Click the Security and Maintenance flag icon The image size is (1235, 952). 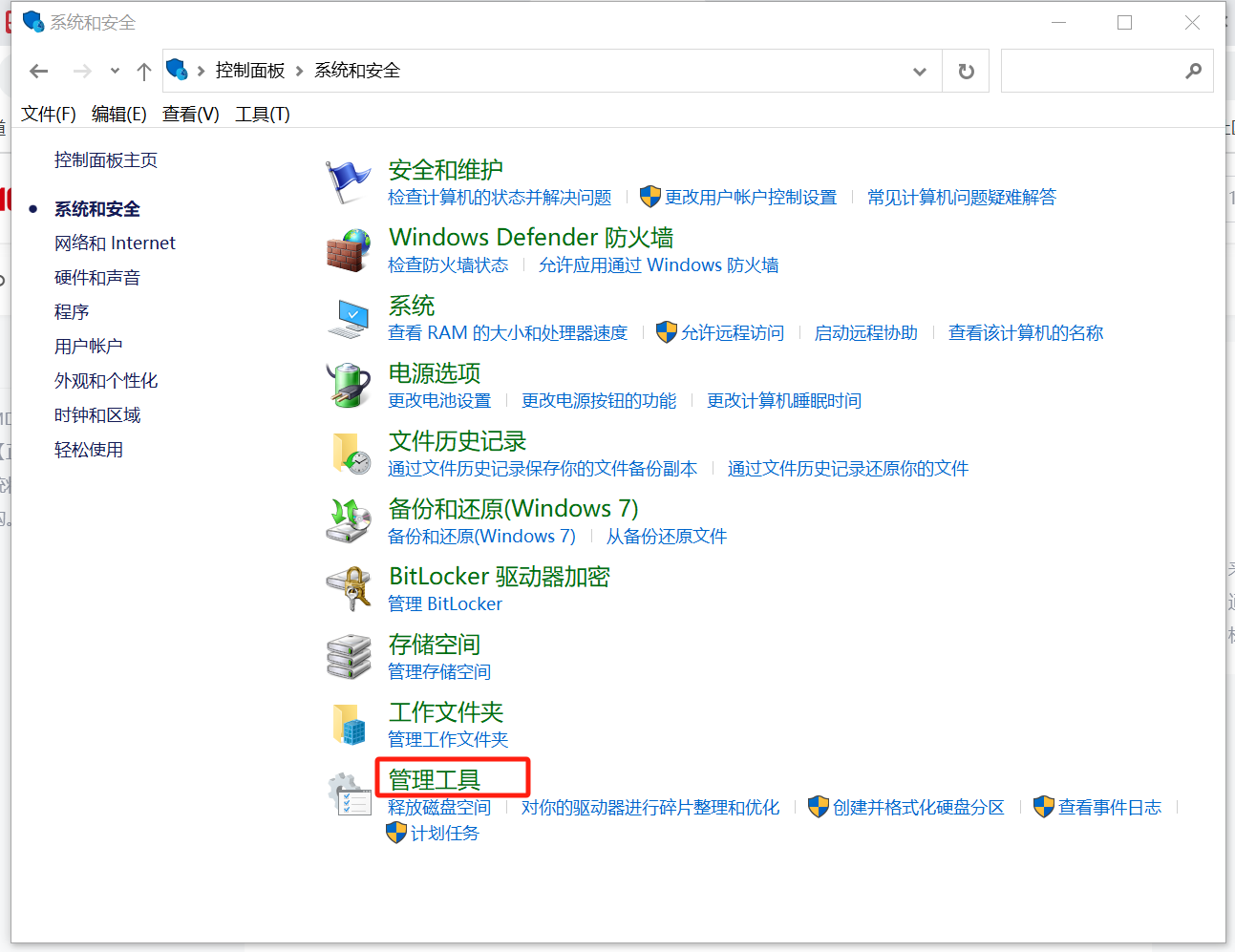(x=348, y=182)
